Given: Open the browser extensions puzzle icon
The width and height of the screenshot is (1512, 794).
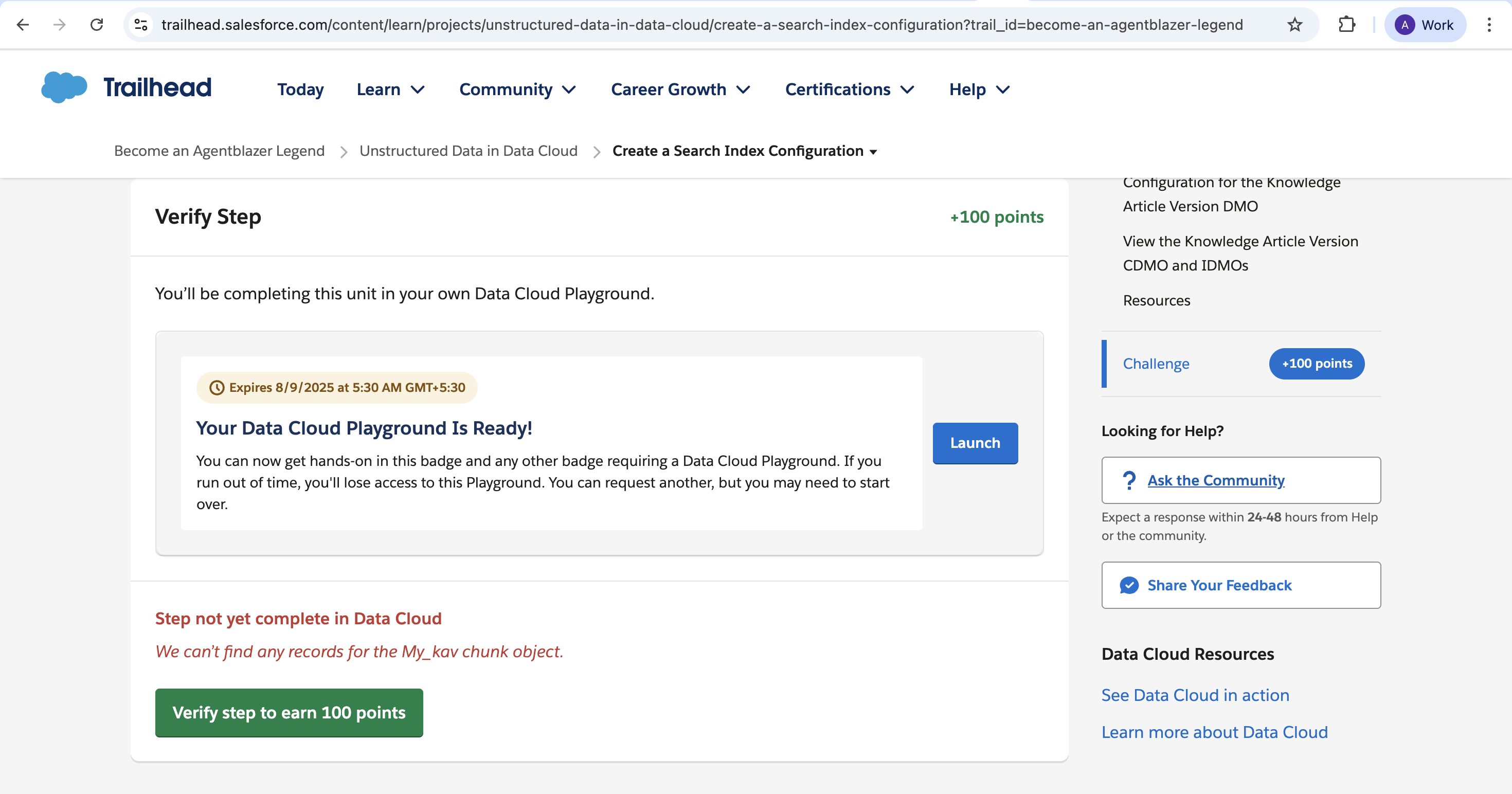Looking at the screenshot, I should point(1346,25).
